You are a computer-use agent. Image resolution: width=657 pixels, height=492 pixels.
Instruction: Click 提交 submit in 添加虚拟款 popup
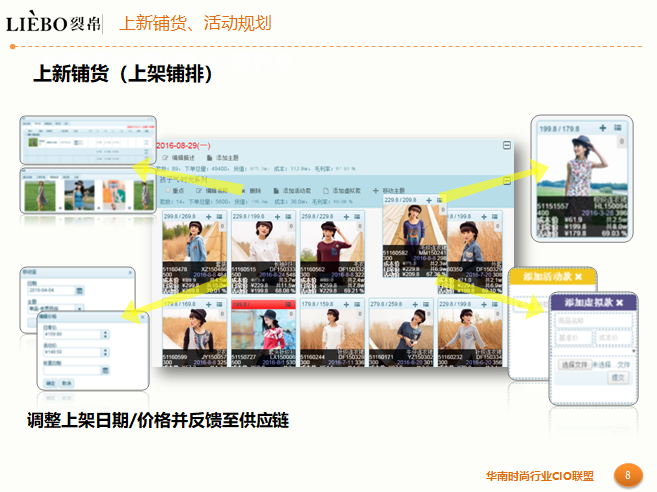tap(618, 378)
